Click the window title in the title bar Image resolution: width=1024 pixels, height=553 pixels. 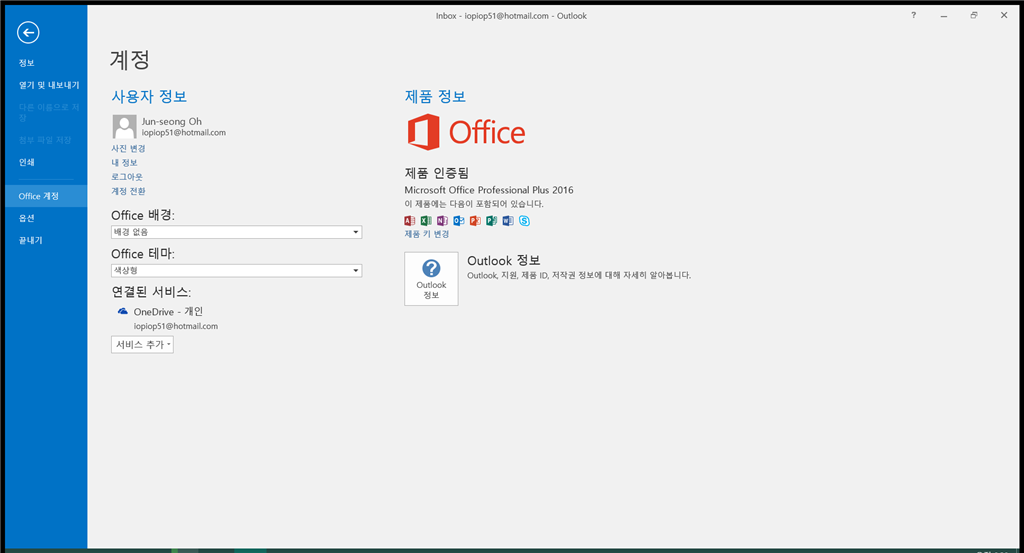click(511, 16)
